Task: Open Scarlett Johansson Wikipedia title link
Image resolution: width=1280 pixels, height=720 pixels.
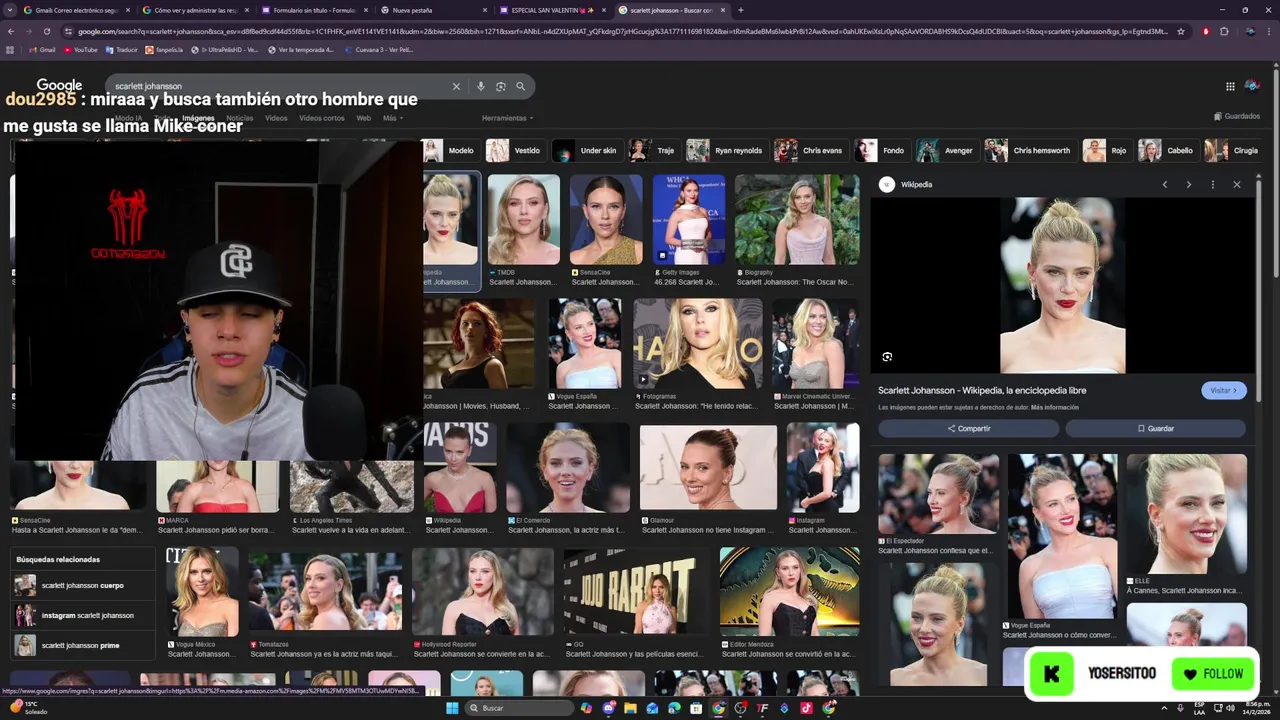Action: pyautogui.click(x=982, y=390)
